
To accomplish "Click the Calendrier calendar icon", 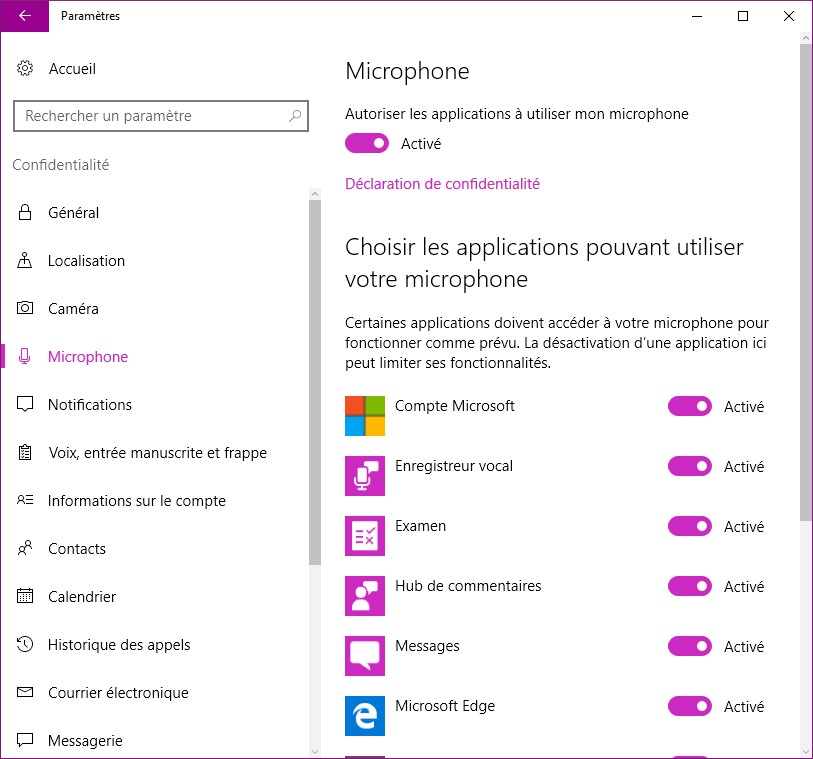I will 25,596.
